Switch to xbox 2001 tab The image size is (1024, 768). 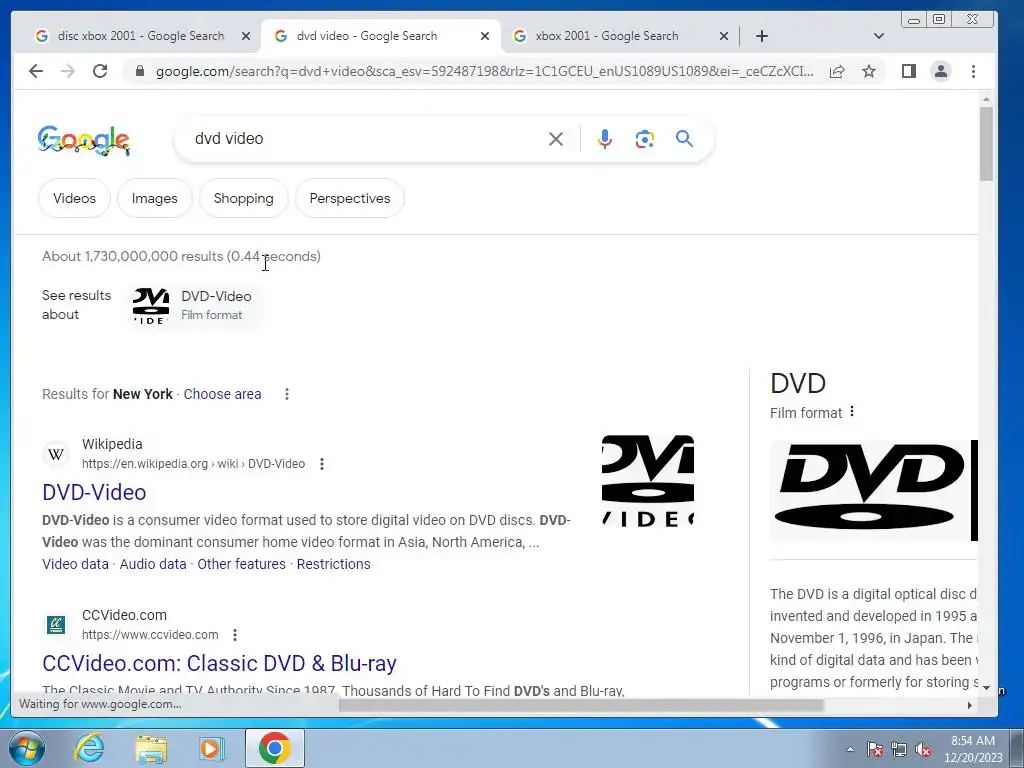click(x=607, y=36)
